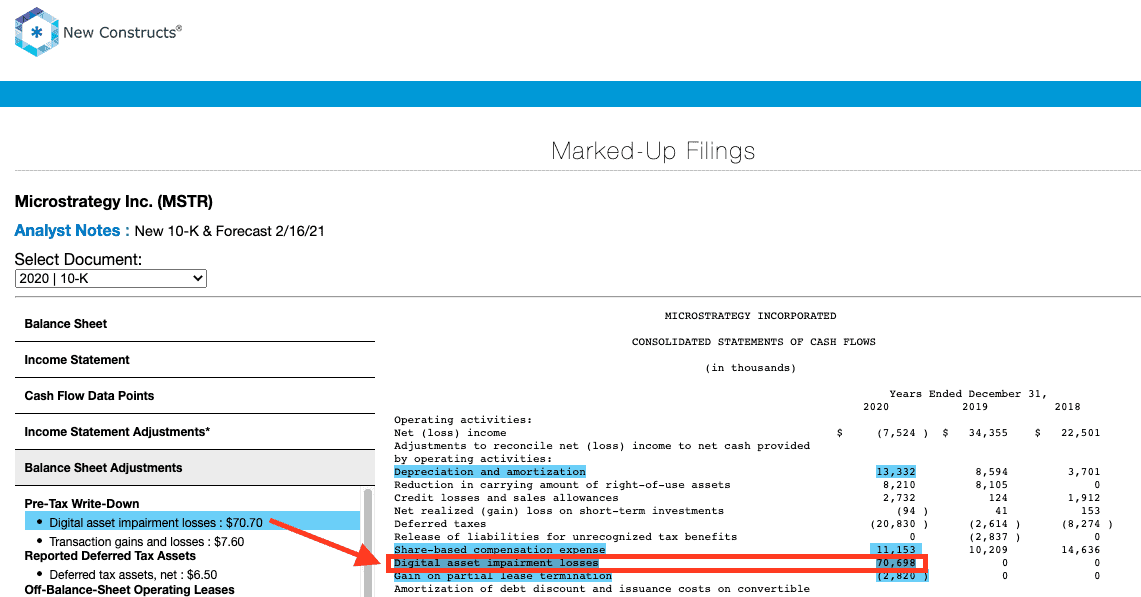Click CONSOLIDATED STATEMENTS OF CASH FLOWS heading
Screen dimensions: 1141x597
click(753, 342)
